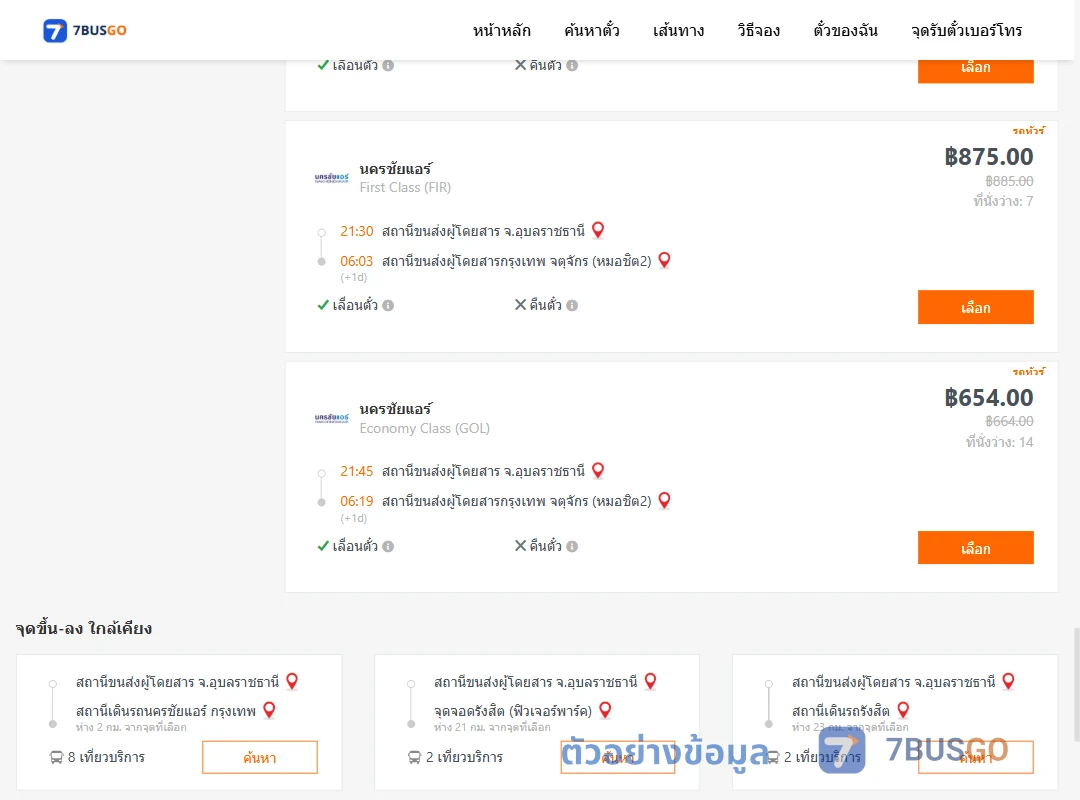Click the page vertical scrollbar
The height and width of the screenshot is (800, 1080).
click(x=1076, y=682)
